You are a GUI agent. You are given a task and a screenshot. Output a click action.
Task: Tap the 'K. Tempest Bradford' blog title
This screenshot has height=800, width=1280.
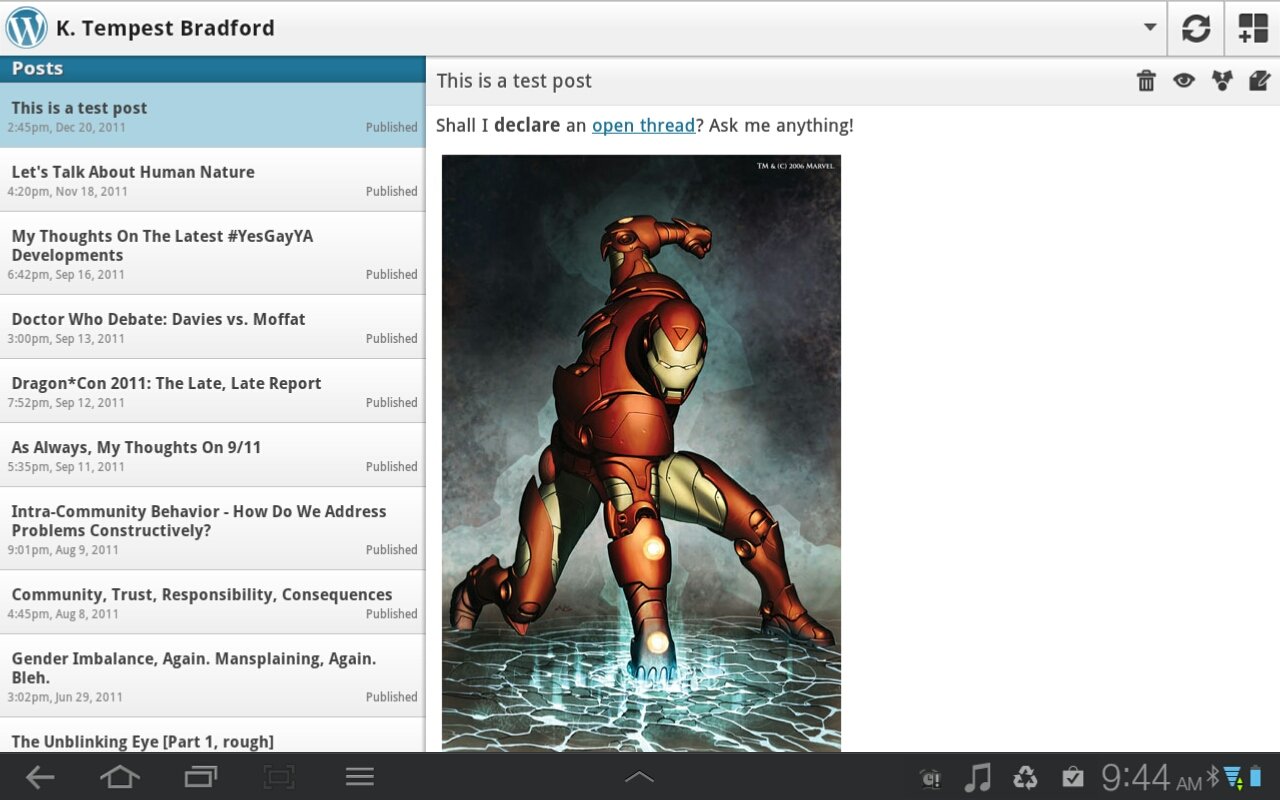165,28
